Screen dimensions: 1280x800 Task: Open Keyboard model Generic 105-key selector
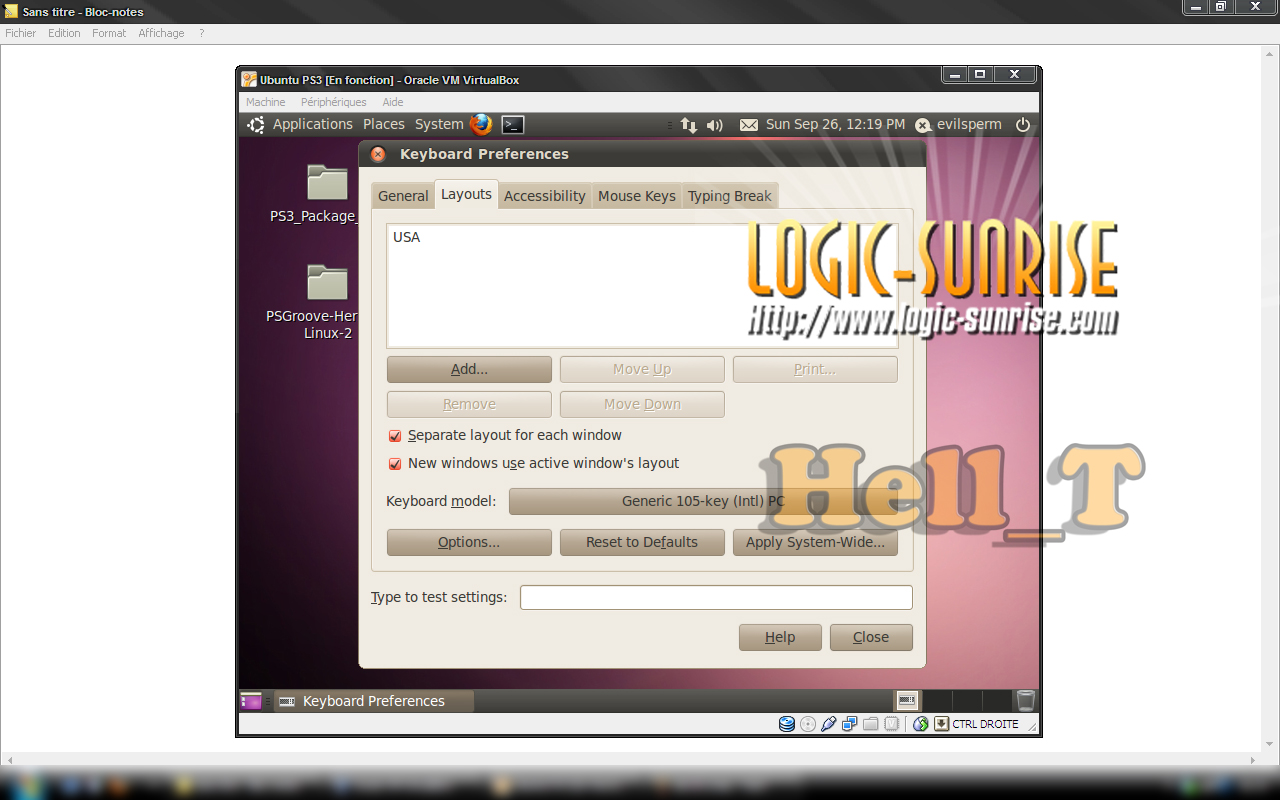703,501
